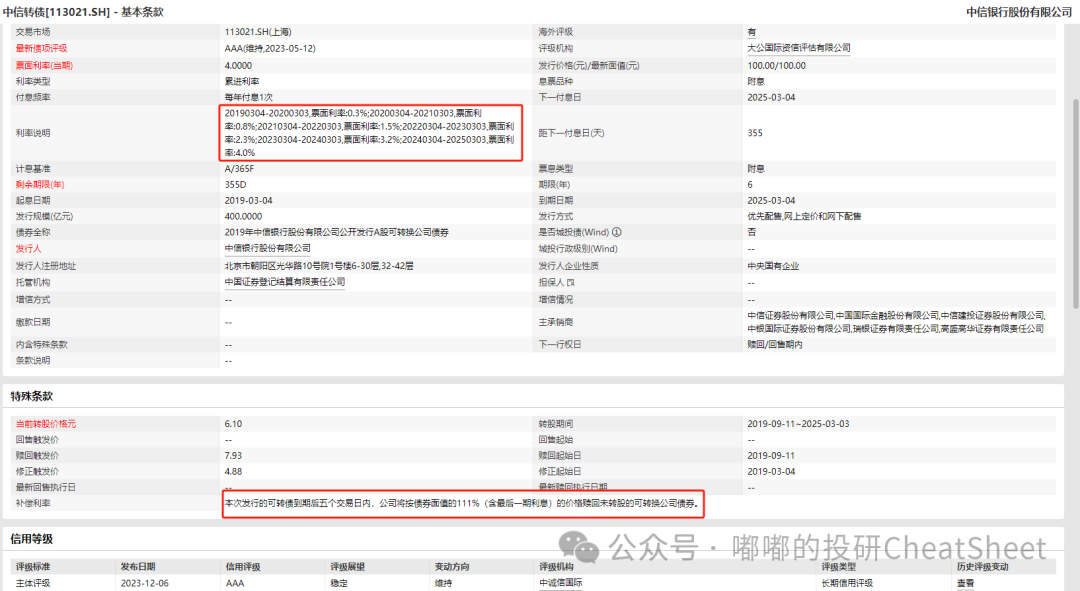The width and height of the screenshot is (1080, 591).
Task: Click 修正触发价 value 4.88
Action: (x=233, y=472)
